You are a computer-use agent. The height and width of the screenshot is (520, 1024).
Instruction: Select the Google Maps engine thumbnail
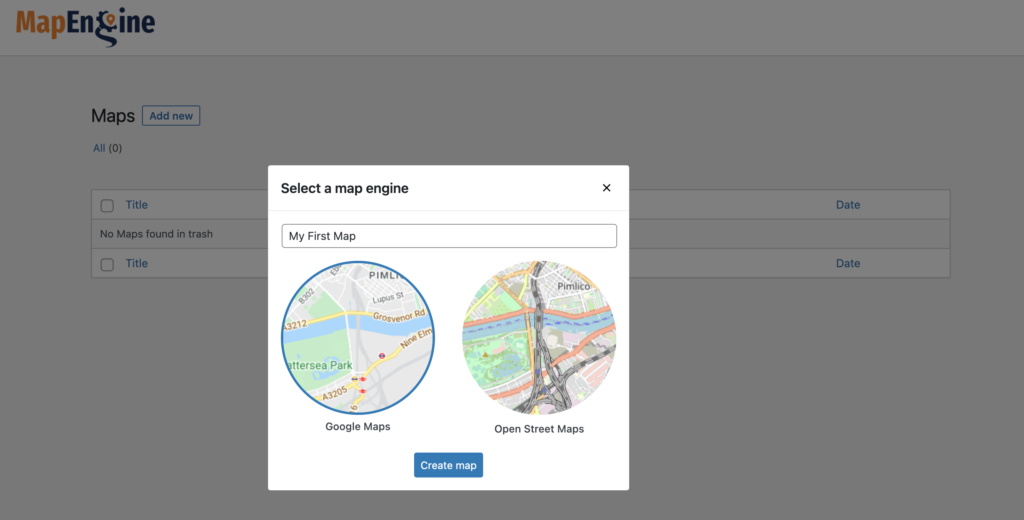click(x=358, y=338)
